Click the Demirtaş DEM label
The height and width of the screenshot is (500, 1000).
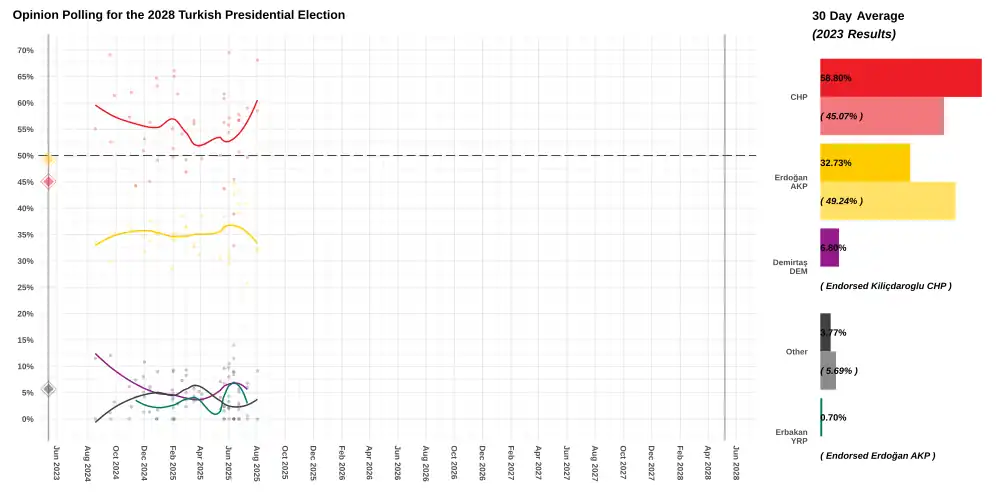click(789, 267)
